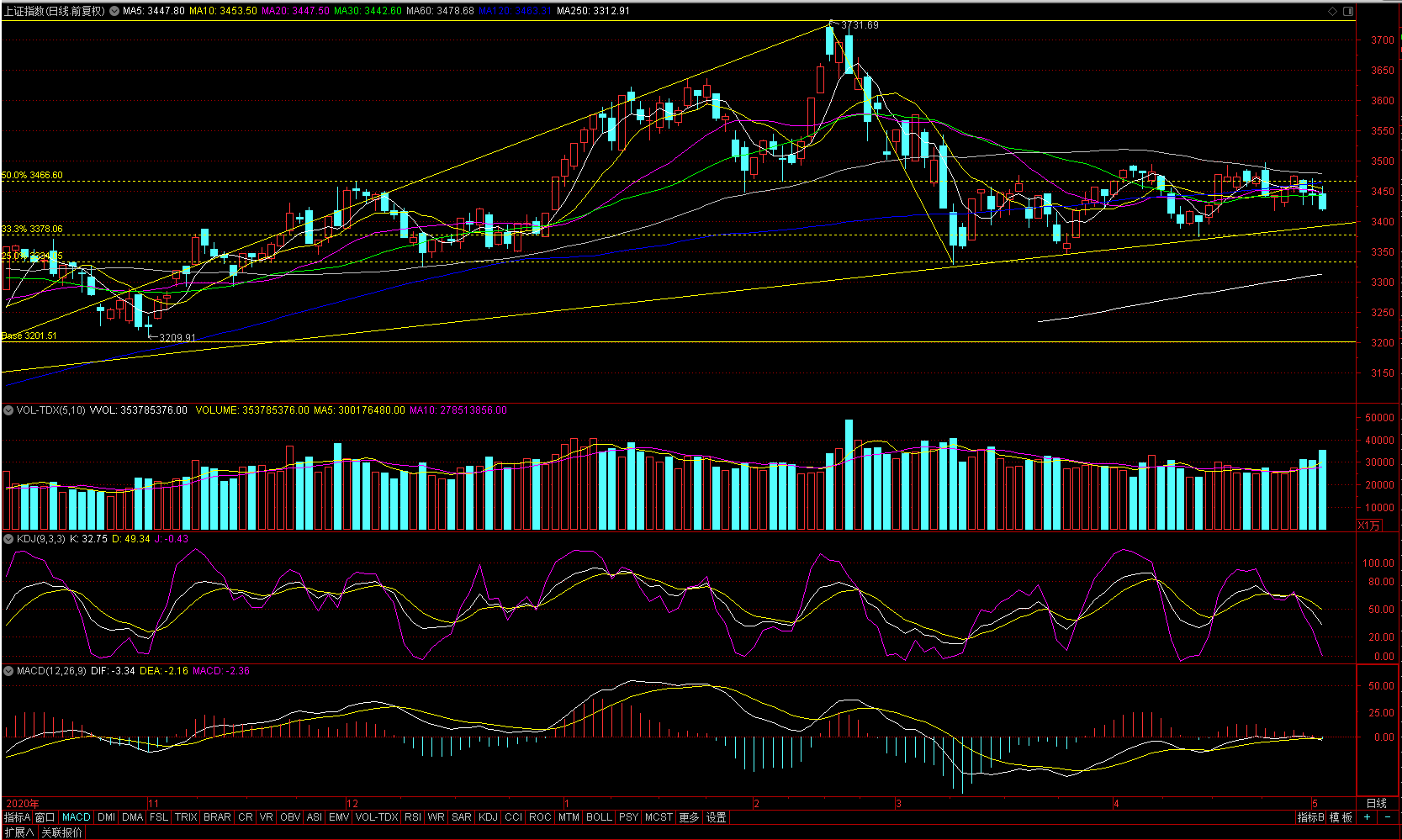The height and width of the screenshot is (840, 1402).
Task: Choose the VR indicator tab
Action: coord(267,817)
